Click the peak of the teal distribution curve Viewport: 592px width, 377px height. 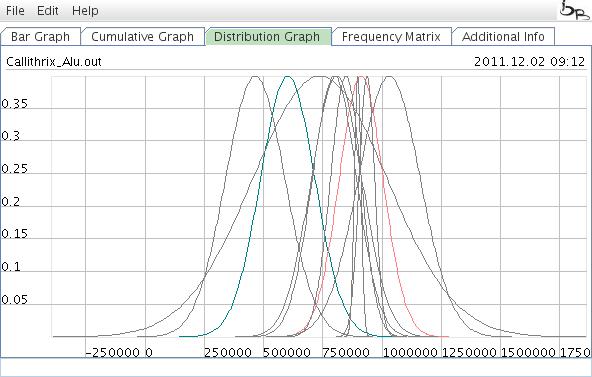[288, 77]
